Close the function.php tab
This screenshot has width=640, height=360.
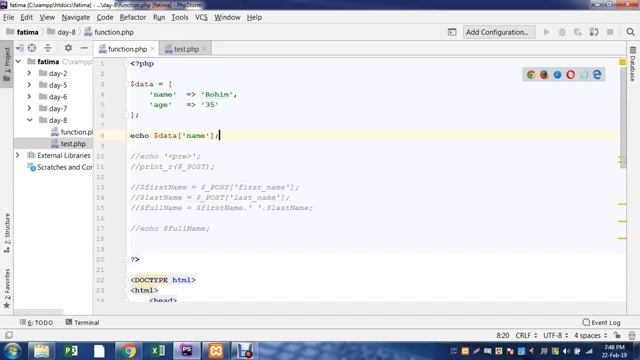point(153,49)
